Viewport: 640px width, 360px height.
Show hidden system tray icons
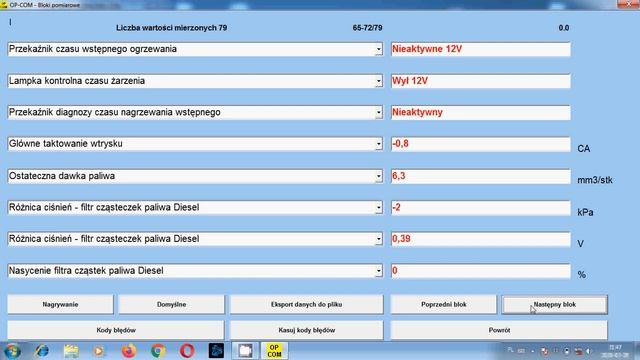pyautogui.click(x=532, y=351)
